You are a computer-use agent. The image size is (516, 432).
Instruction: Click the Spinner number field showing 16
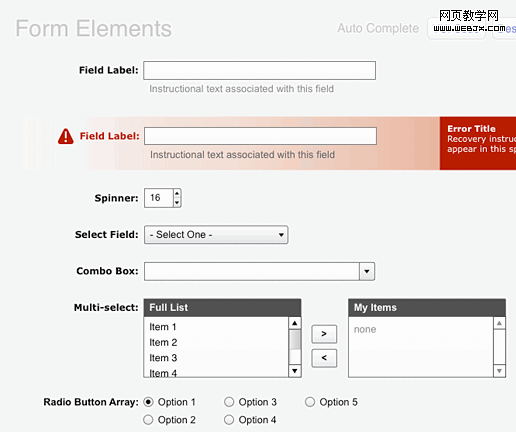159,198
